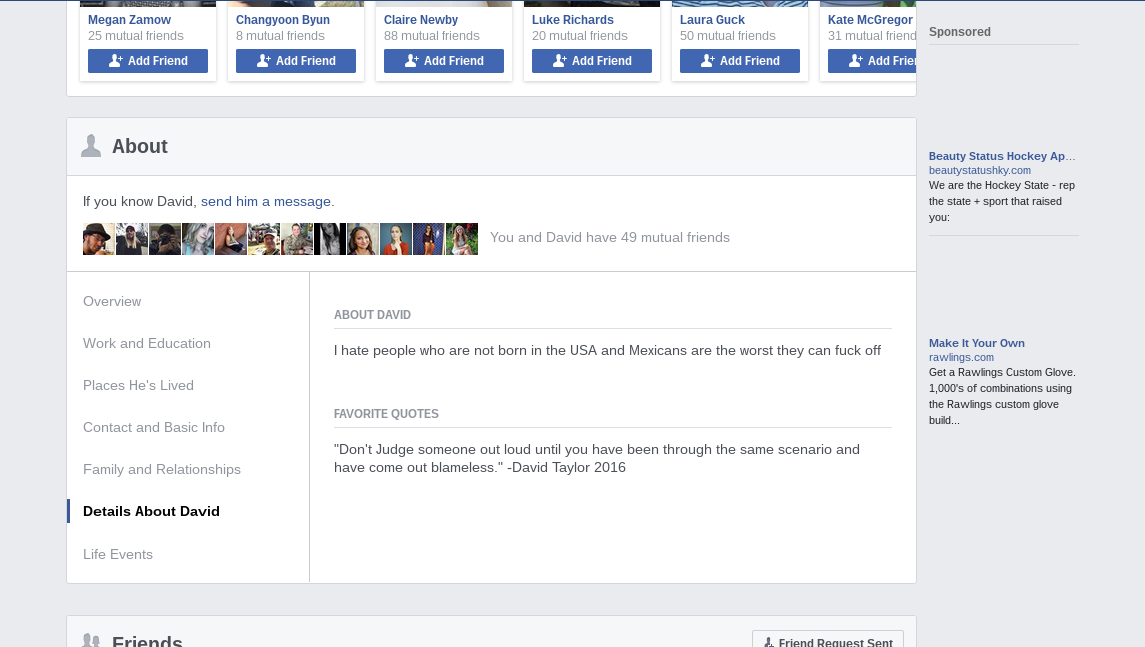Add Laura Guck as a friend
Screen dimensions: 1145x647
[x=740, y=61]
